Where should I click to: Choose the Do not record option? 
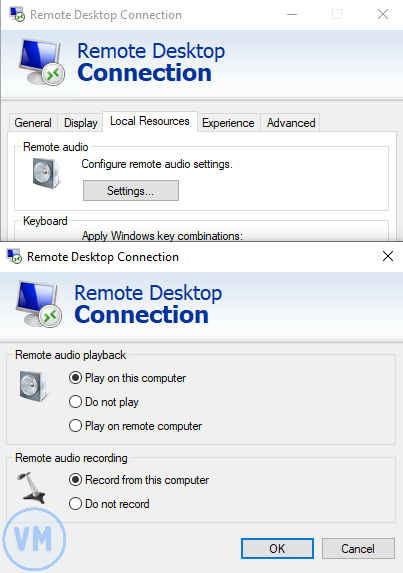click(109, 504)
